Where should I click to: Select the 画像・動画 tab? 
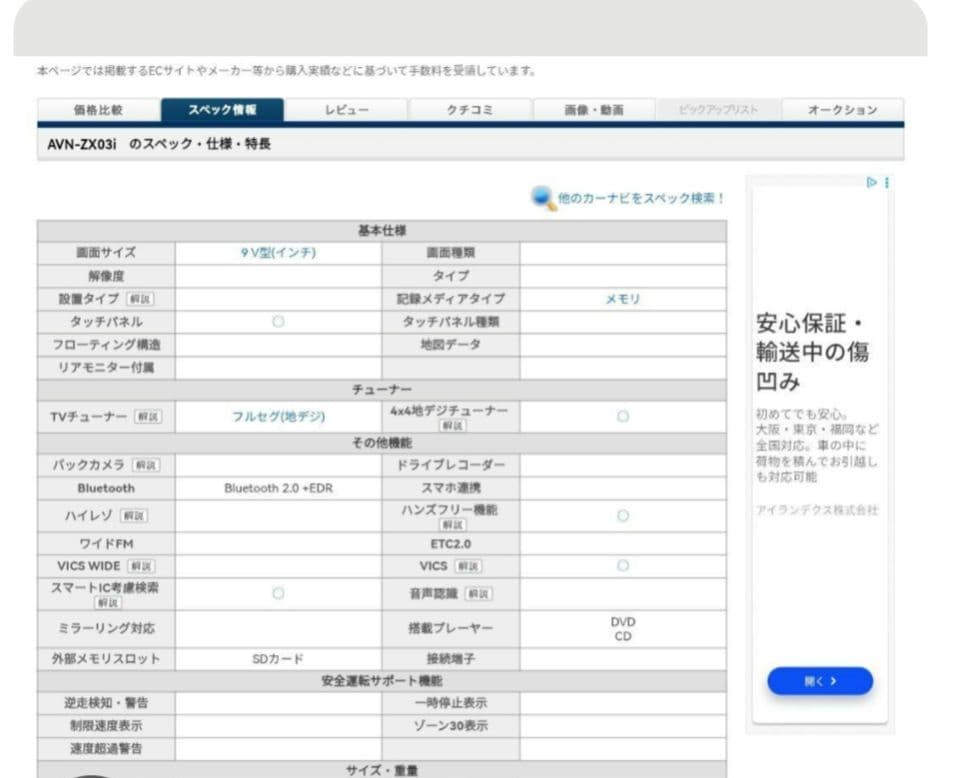[x=594, y=110]
